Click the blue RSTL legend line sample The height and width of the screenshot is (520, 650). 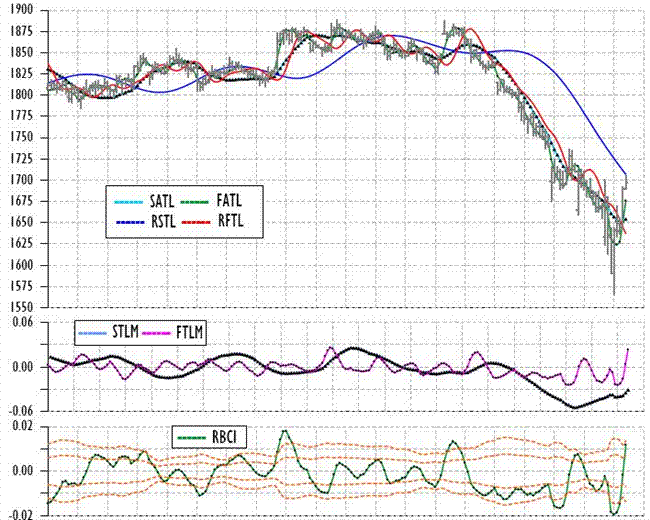[130, 222]
